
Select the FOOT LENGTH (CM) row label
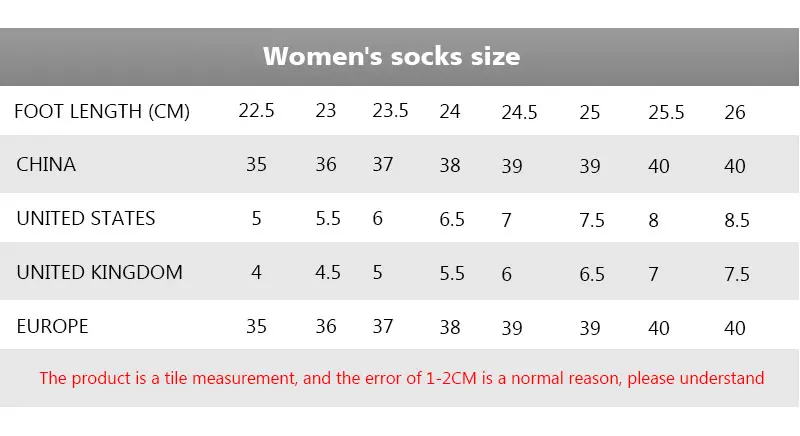pos(102,111)
